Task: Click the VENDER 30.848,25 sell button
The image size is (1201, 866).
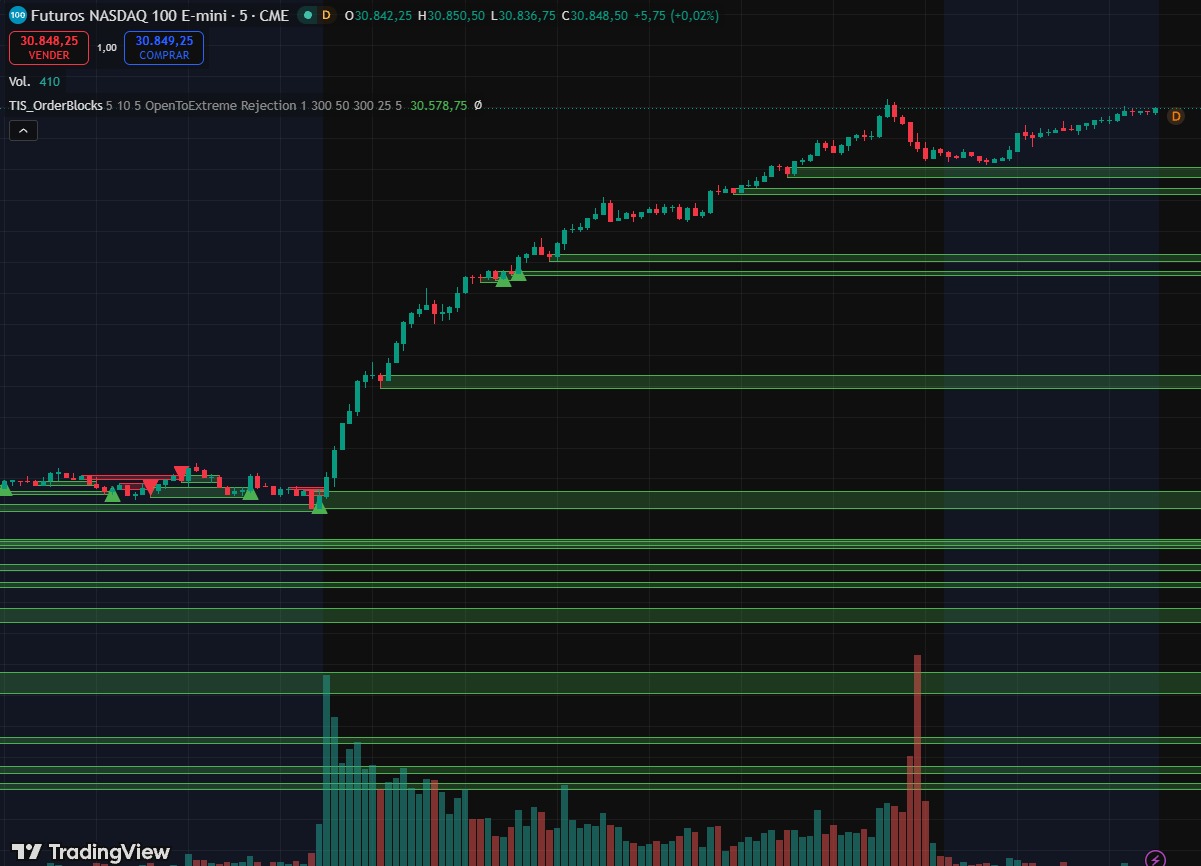Action: [49, 48]
